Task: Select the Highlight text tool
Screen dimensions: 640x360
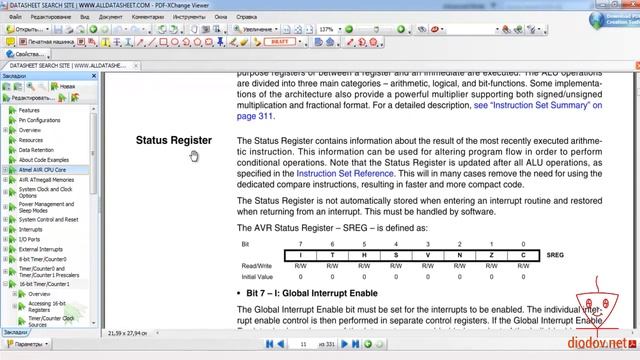Action: tap(106, 42)
